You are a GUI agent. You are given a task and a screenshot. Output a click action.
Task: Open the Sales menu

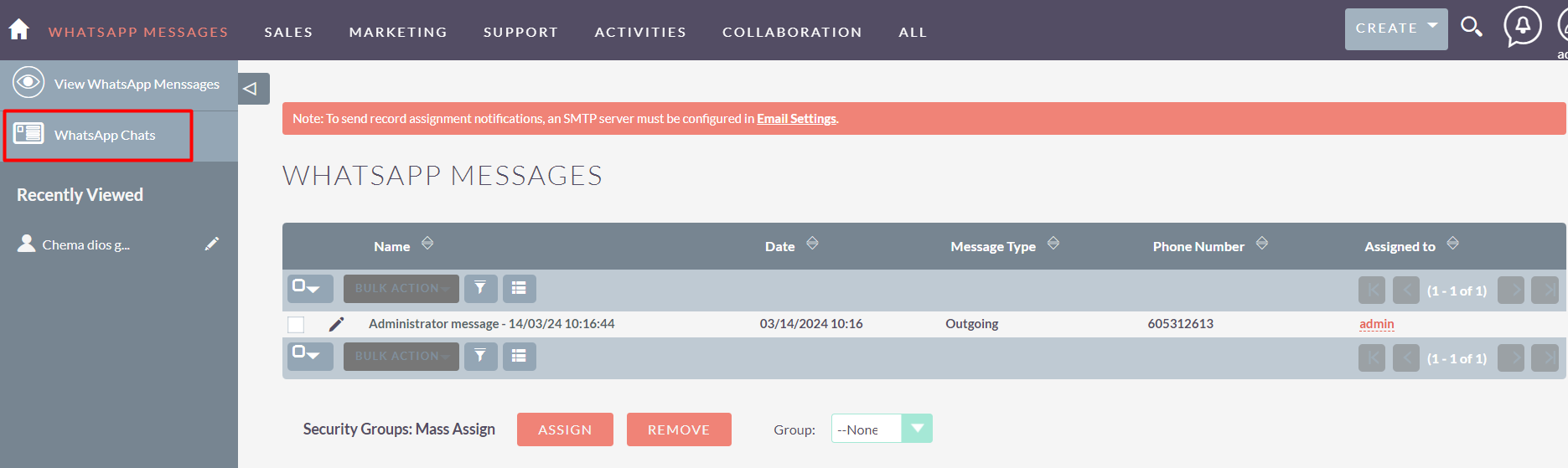(x=288, y=32)
